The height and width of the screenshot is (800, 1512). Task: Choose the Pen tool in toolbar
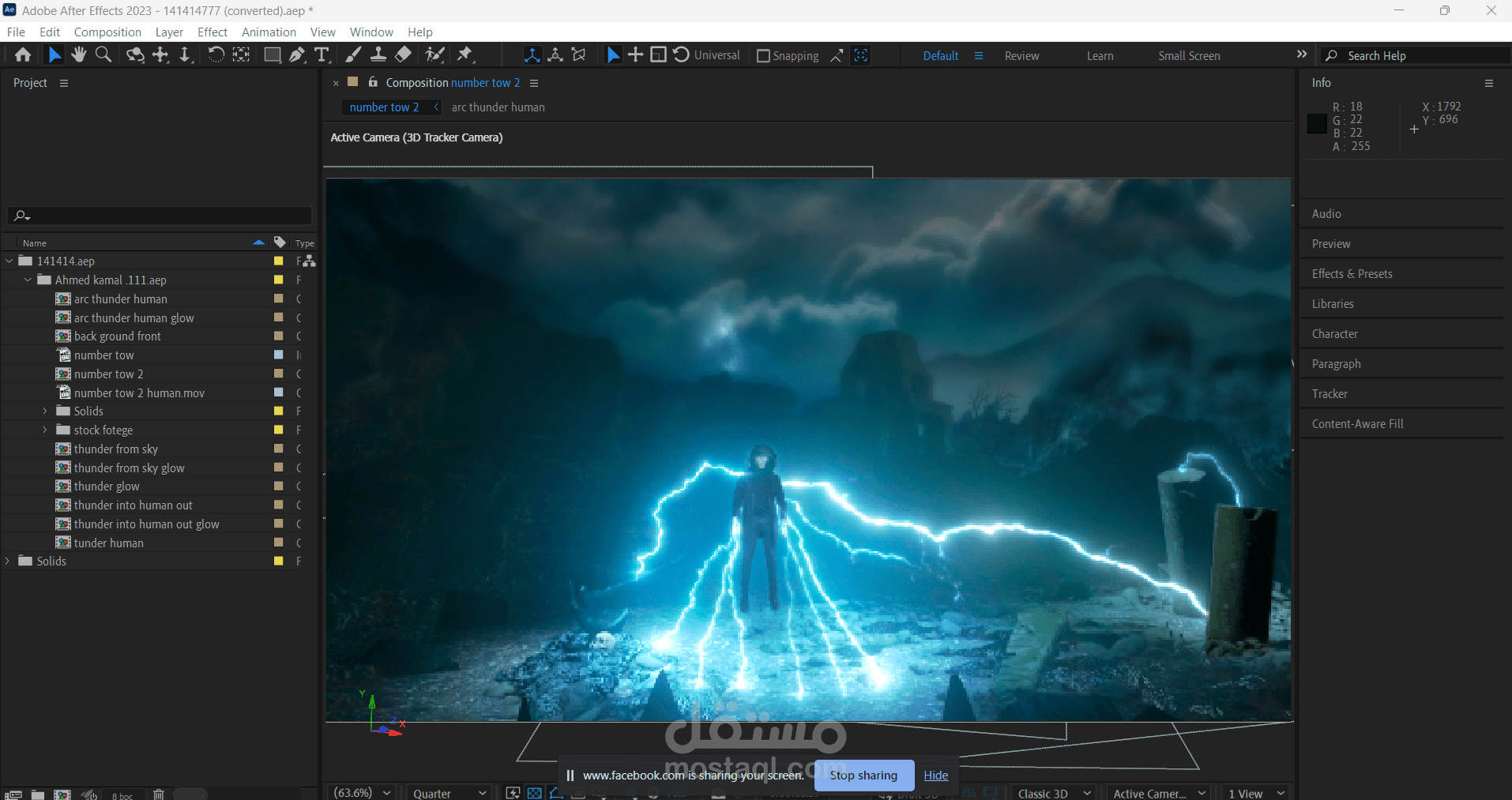point(297,54)
